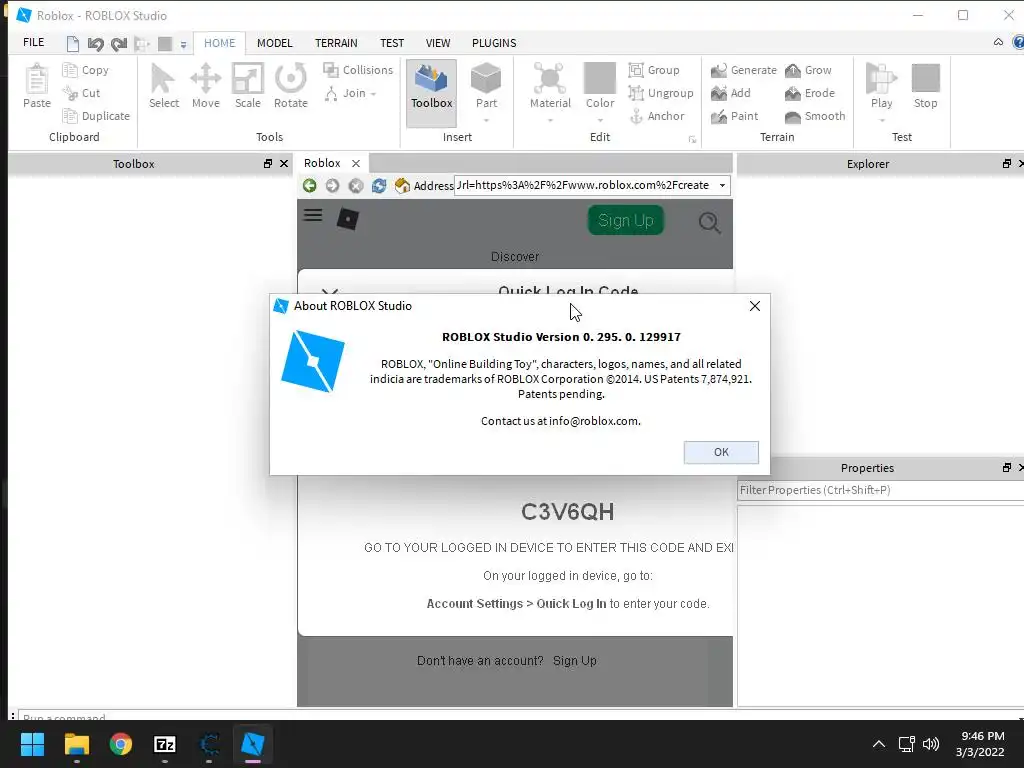
Task: Switch to the PLUGINS ribbon tab
Action: [x=494, y=43]
